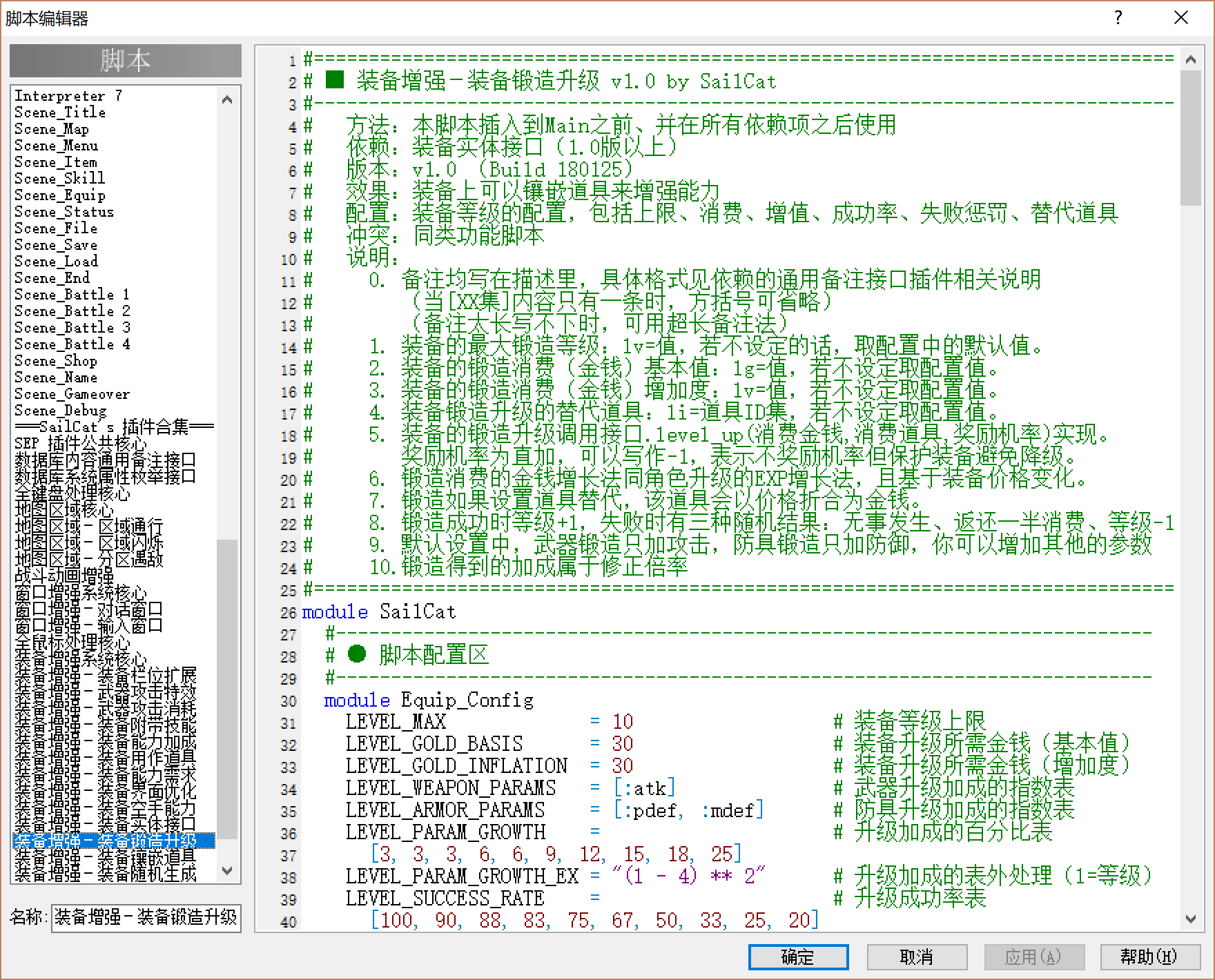Click the script list scroll-up arrow
This screenshot has width=1215, height=980.
(x=227, y=99)
